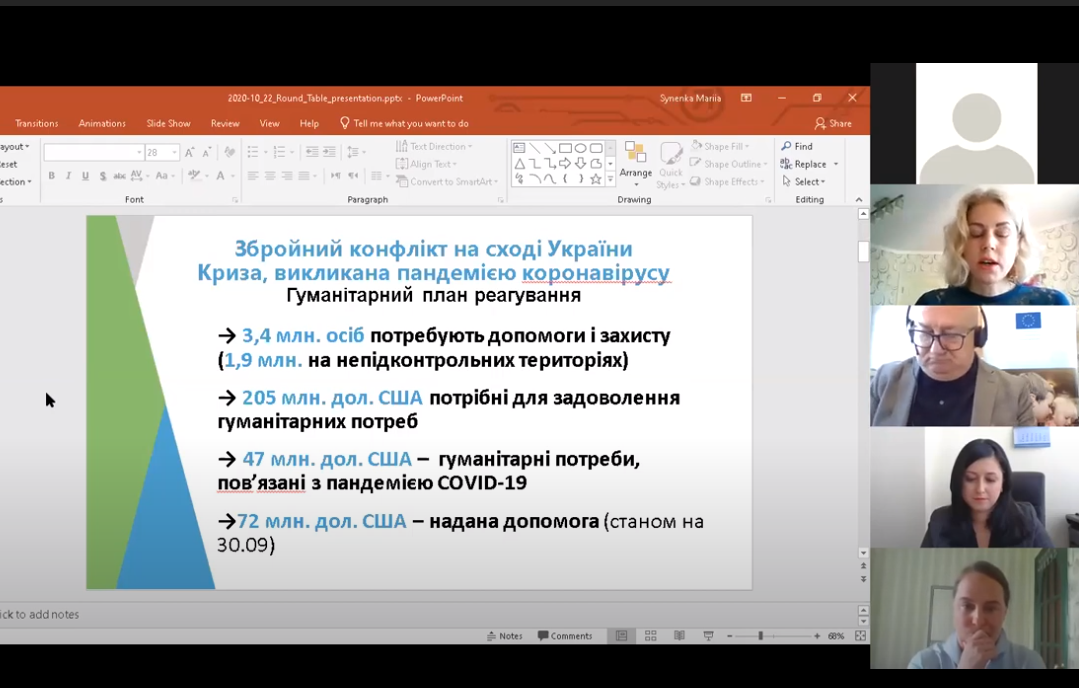Start Slide Show from status bar icon
Image resolution: width=1079 pixels, height=688 pixels.
coord(709,636)
